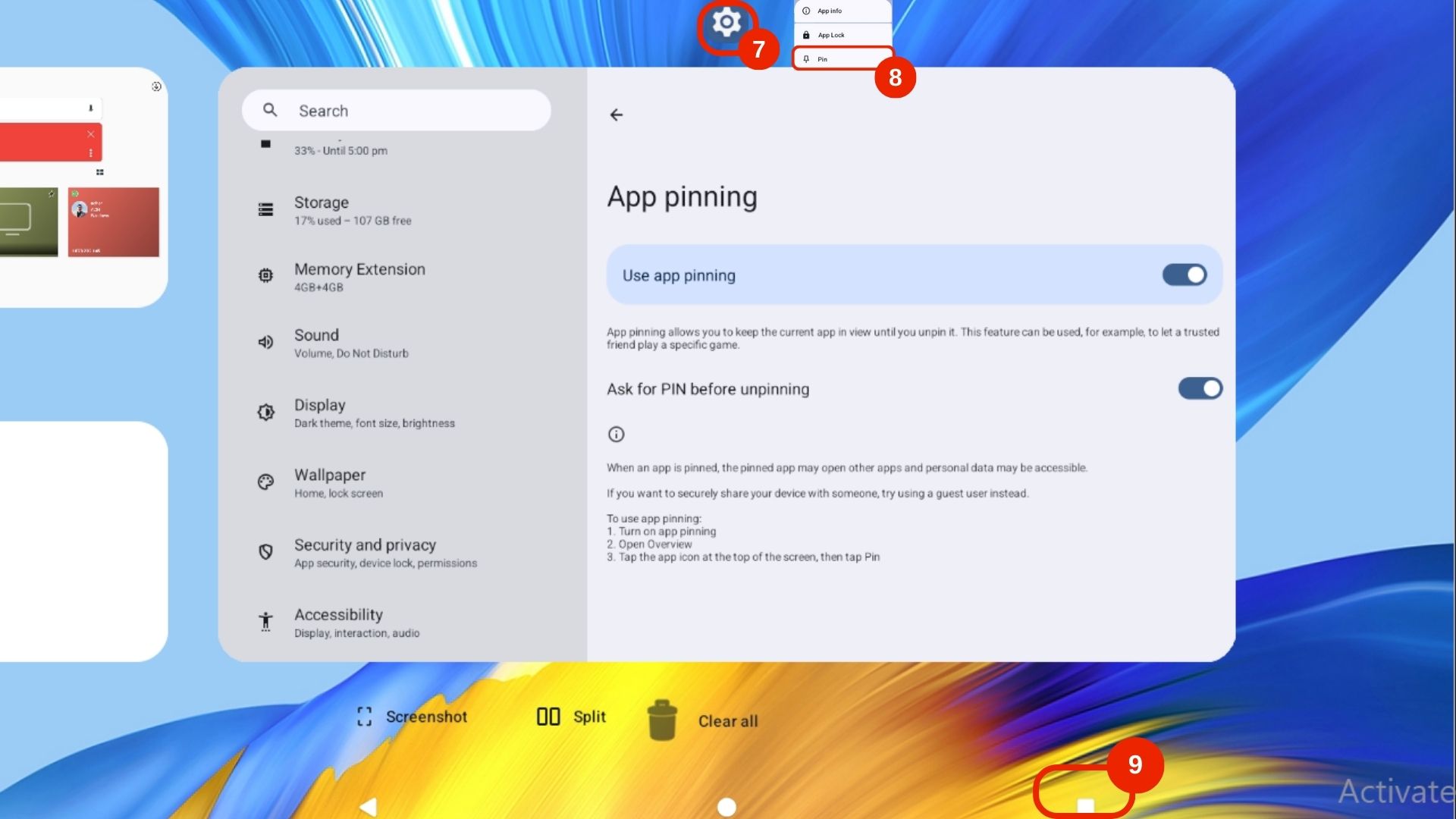Tap the back arrow in App pinning
The image size is (1456, 819).
click(617, 115)
